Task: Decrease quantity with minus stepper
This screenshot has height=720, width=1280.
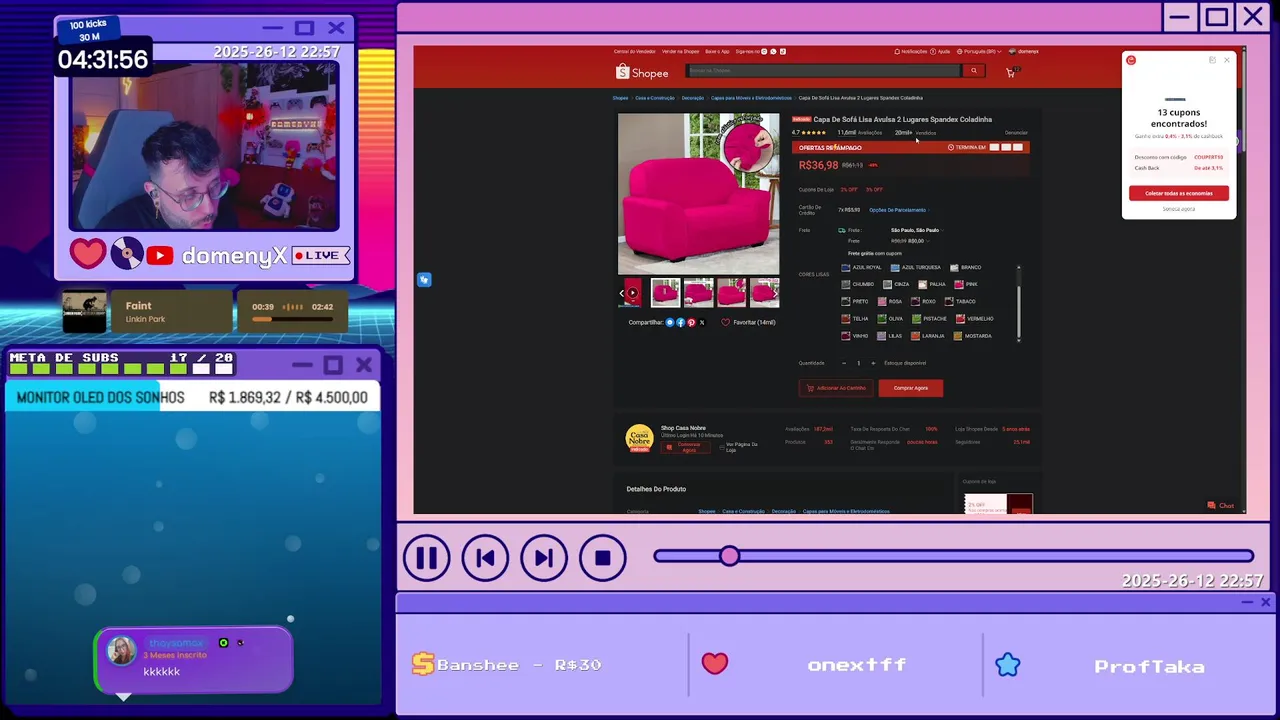Action: (843, 363)
